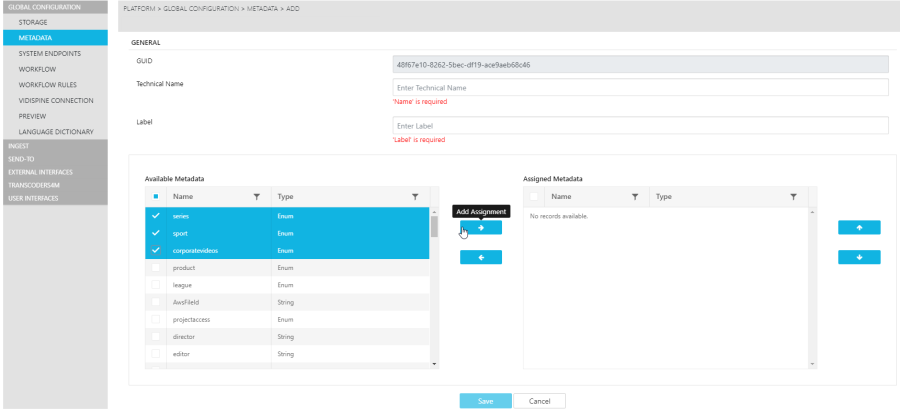
Task: Click the Remove Assignment left-arrow button
Action: click(x=480, y=258)
